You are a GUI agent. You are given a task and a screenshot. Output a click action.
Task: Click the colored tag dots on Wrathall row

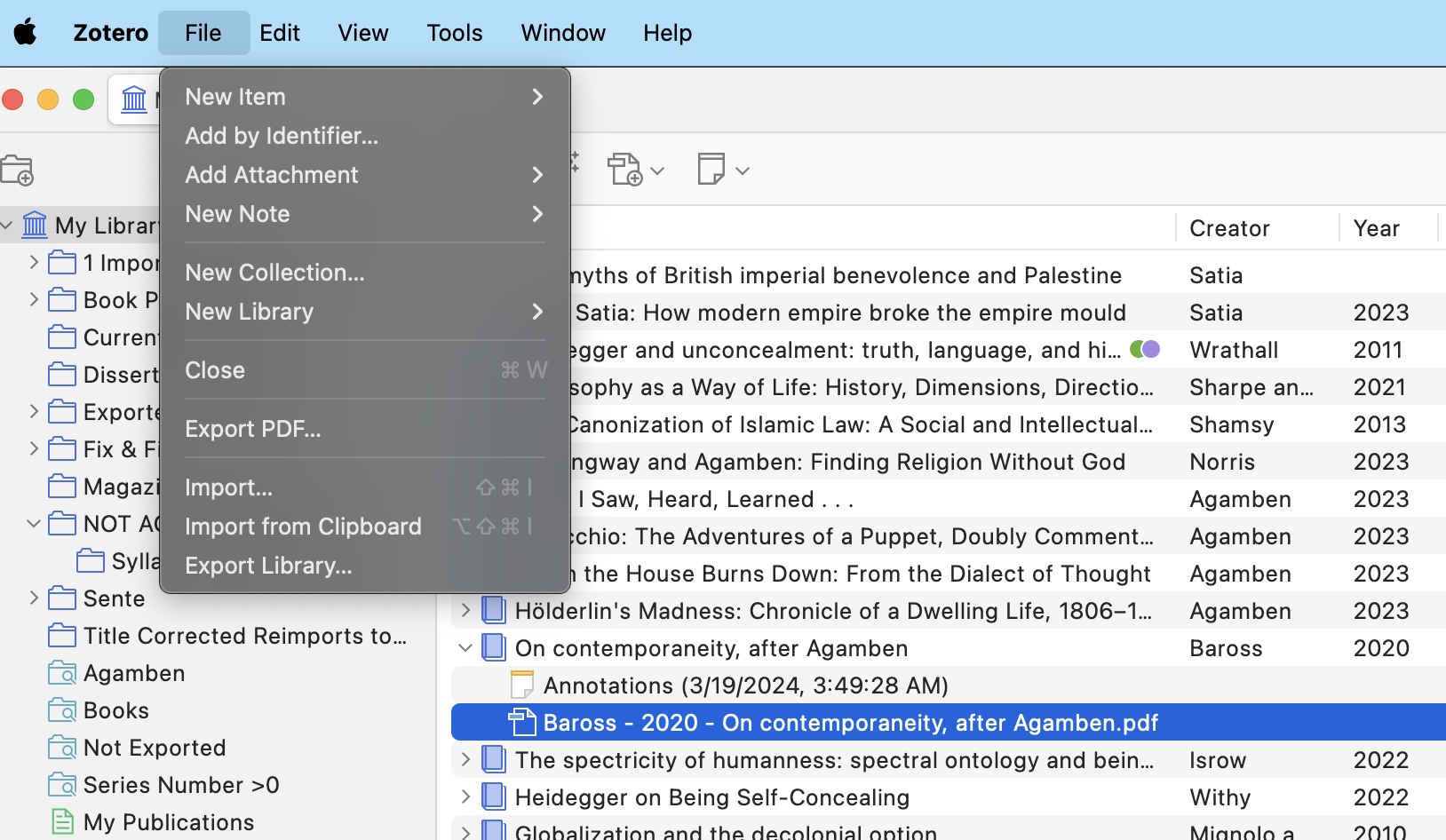[1145, 349]
